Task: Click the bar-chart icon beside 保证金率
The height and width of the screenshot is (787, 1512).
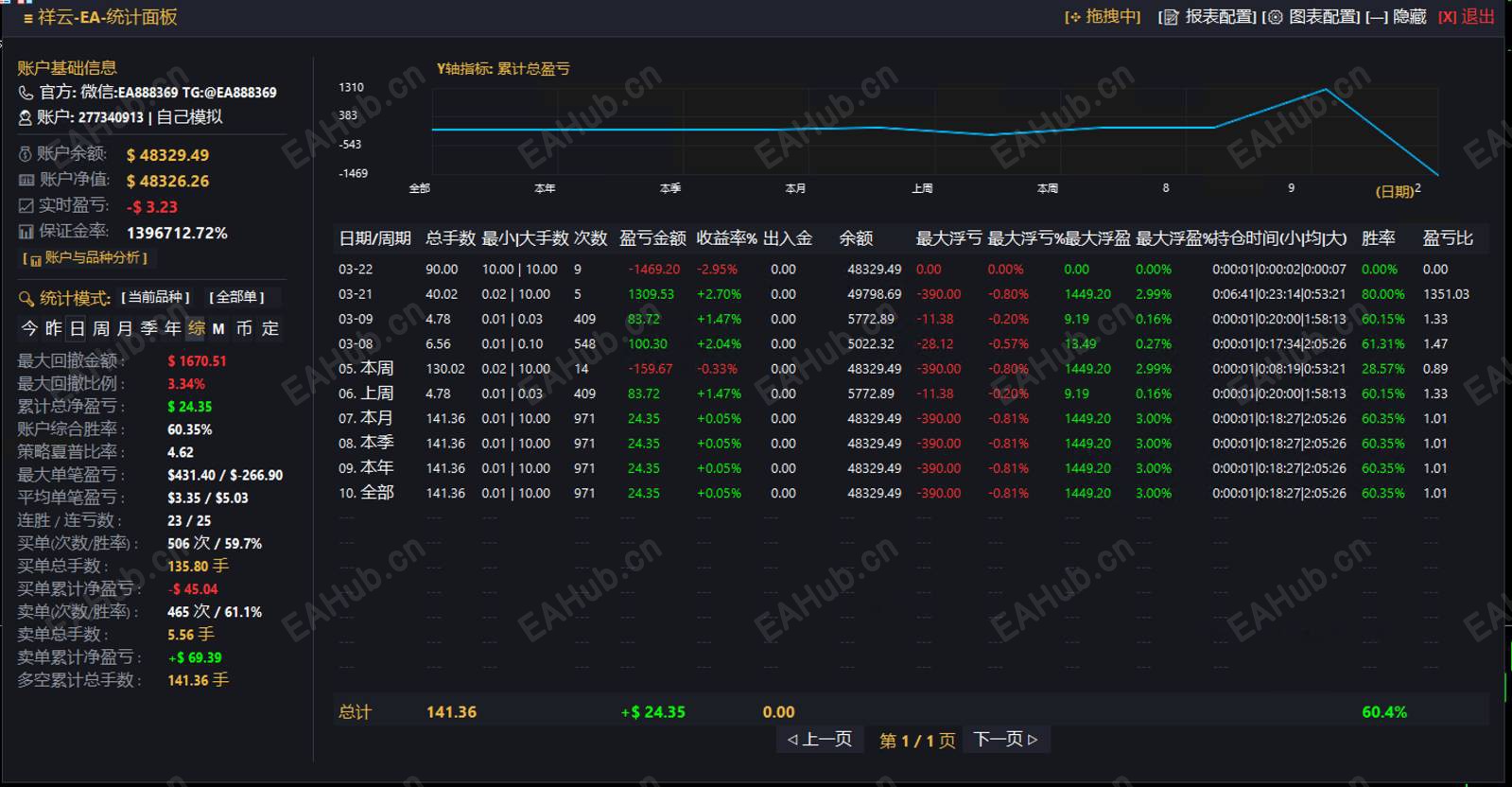Action: [26, 232]
